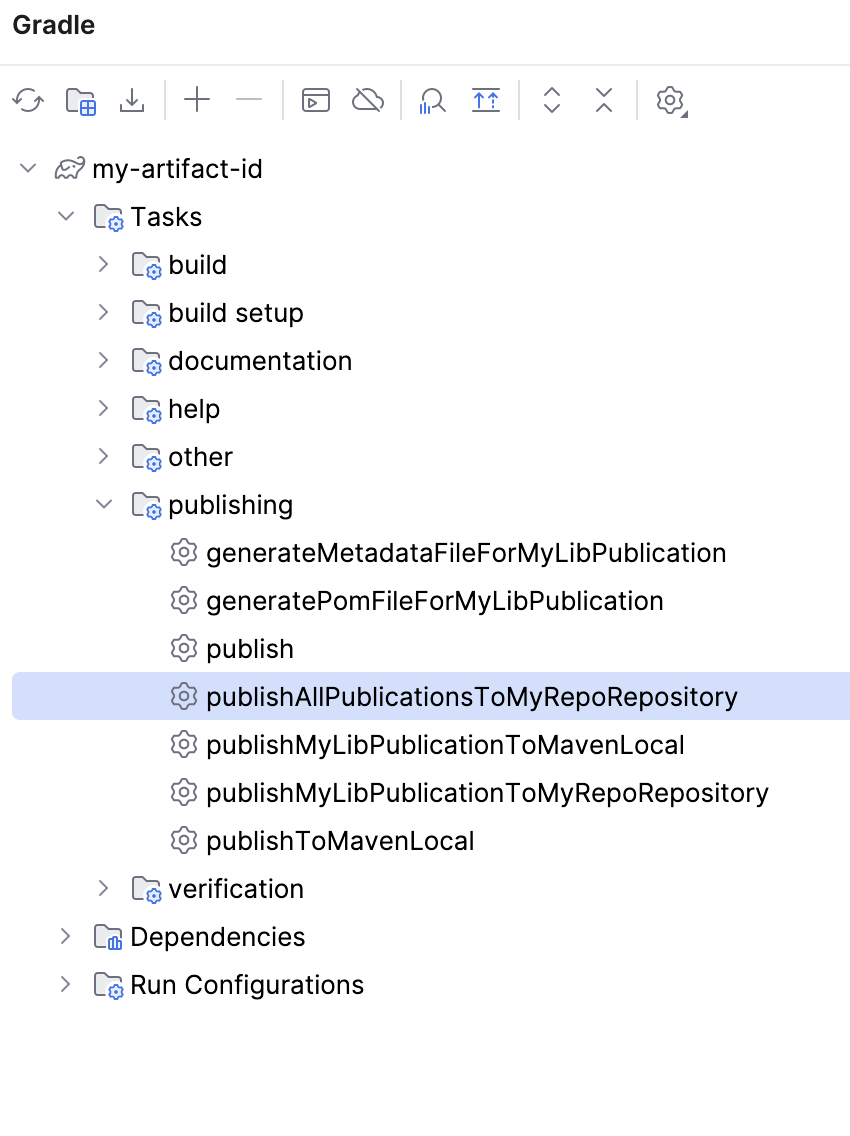
Task: Click the Select Opened File icon
Action: [x=486, y=100]
